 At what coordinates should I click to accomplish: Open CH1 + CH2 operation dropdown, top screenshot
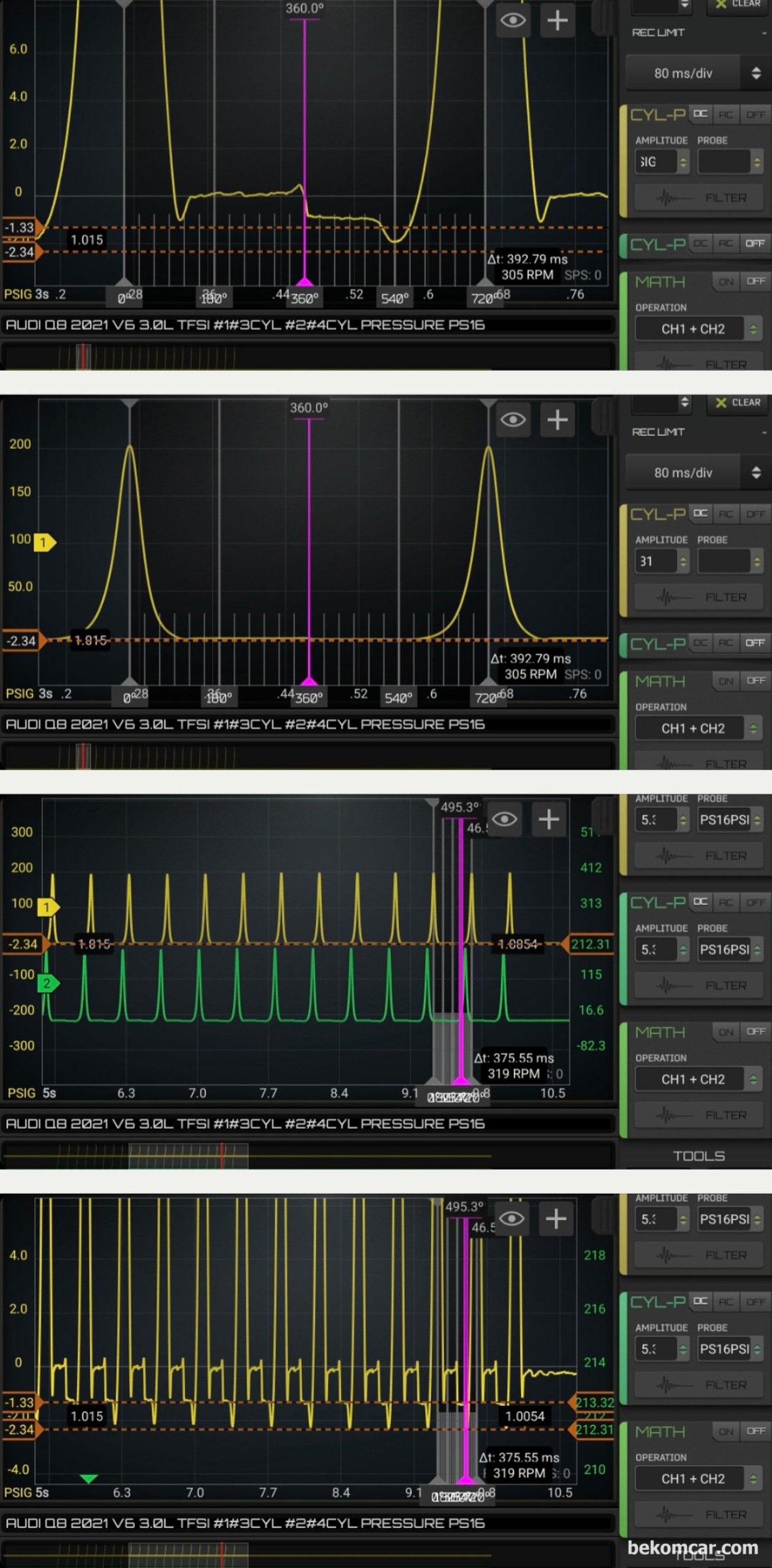tap(699, 329)
